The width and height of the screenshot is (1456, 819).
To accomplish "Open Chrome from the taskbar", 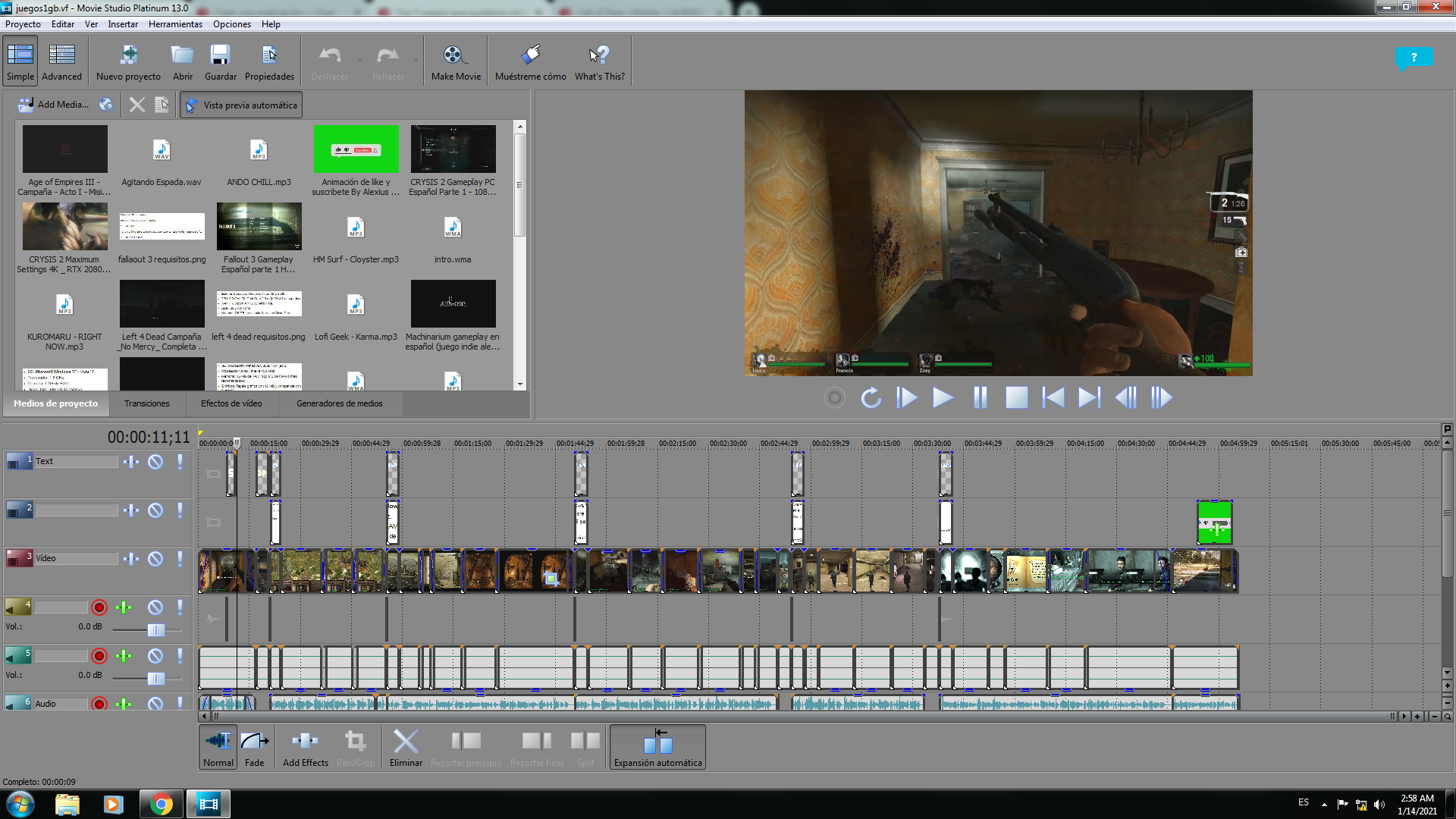I will [x=161, y=804].
